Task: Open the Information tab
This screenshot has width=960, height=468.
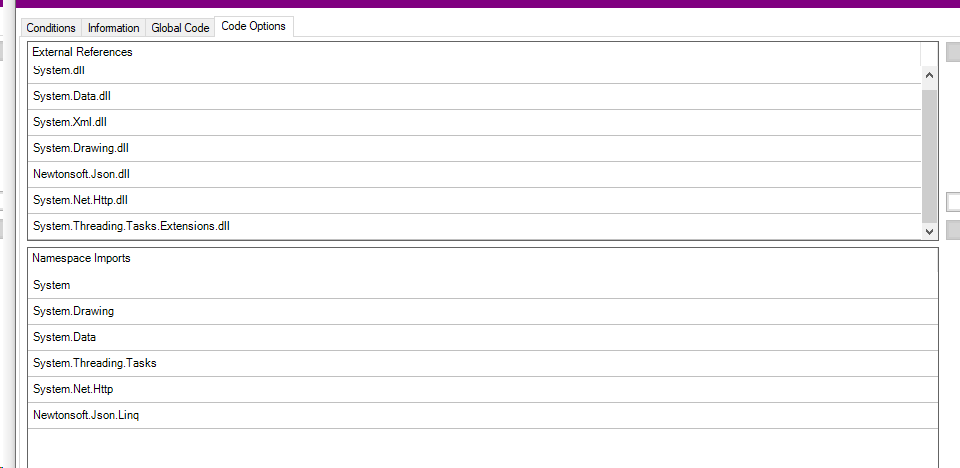Action: [x=113, y=28]
